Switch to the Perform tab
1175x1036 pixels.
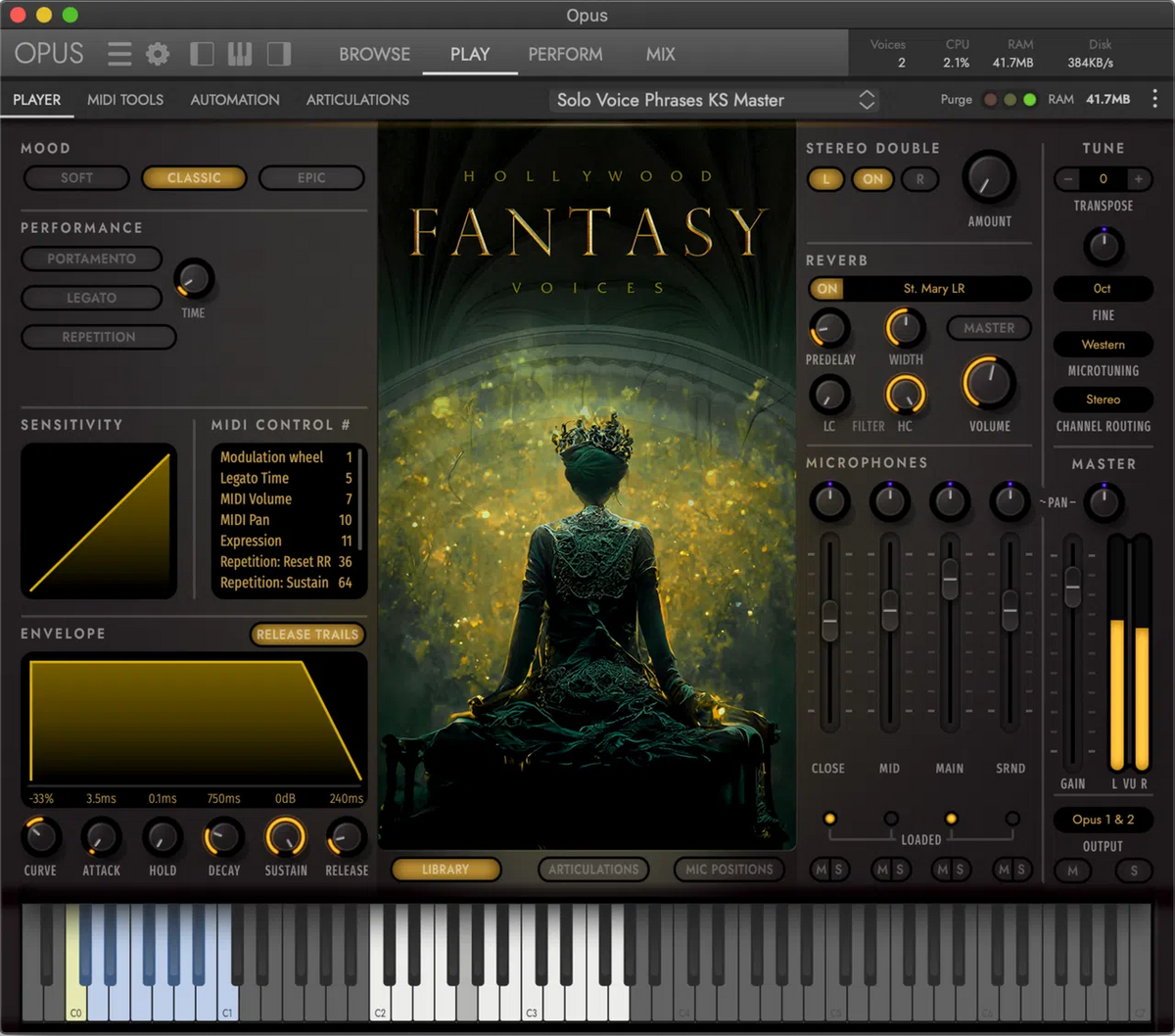pos(565,54)
